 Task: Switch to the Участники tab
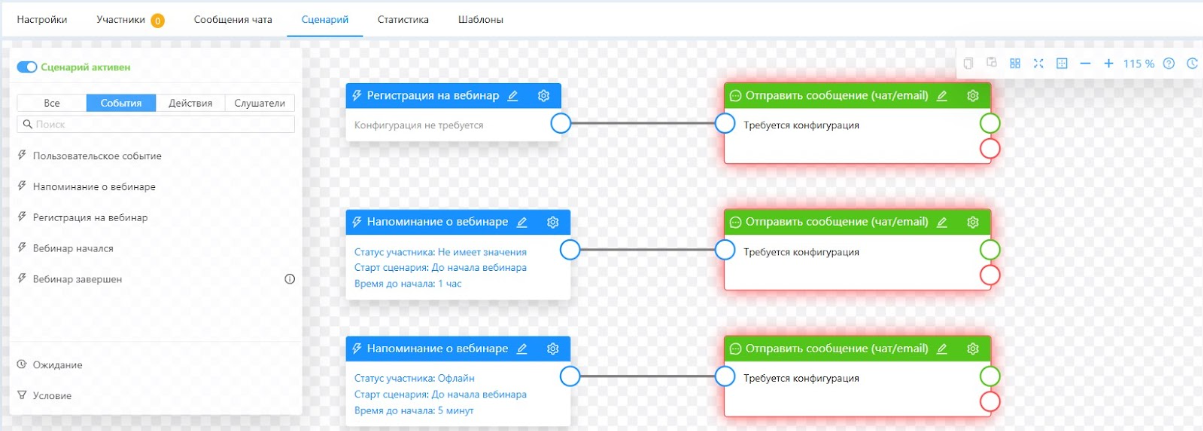pos(121,19)
